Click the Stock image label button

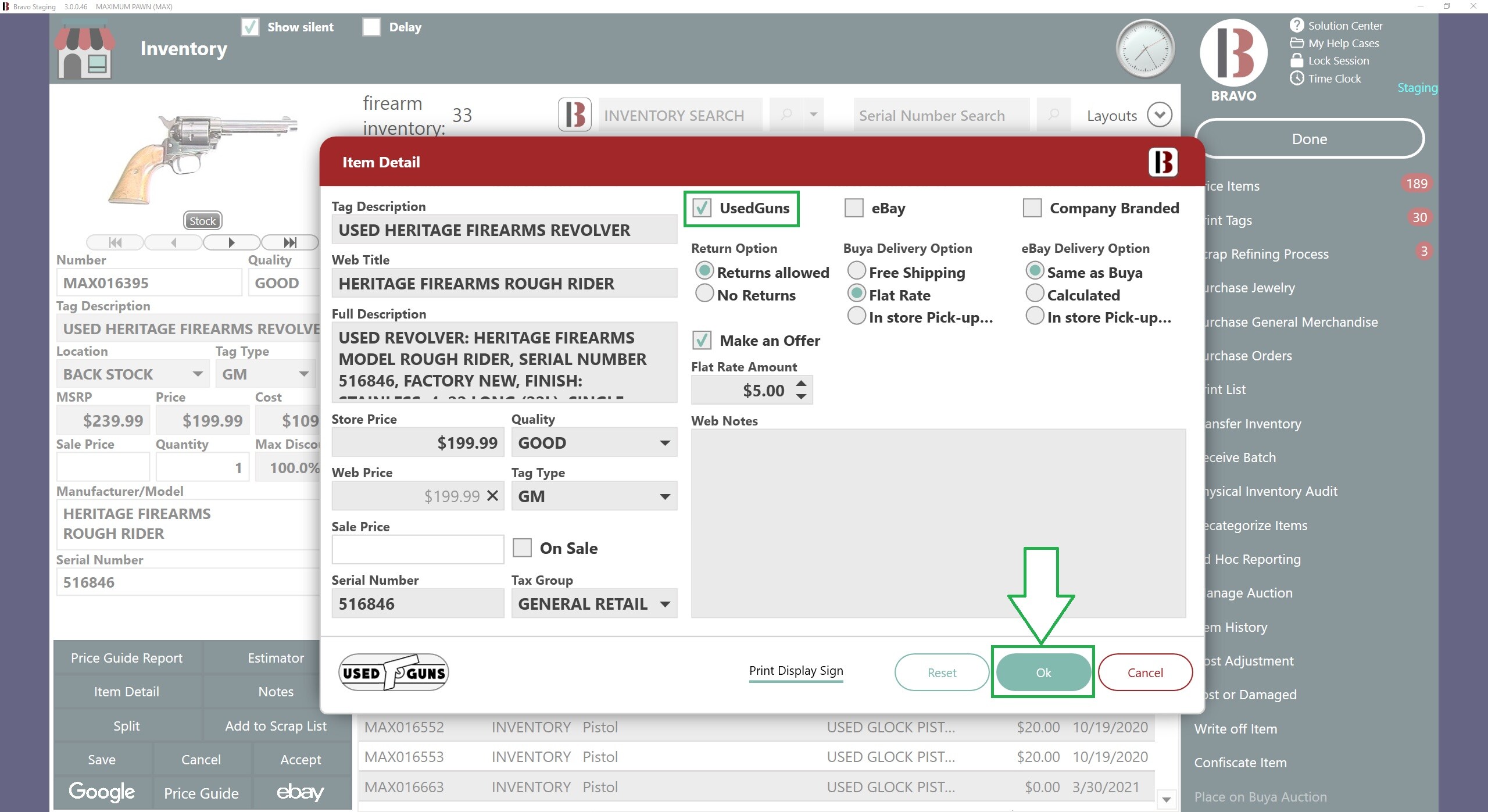click(x=202, y=220)
